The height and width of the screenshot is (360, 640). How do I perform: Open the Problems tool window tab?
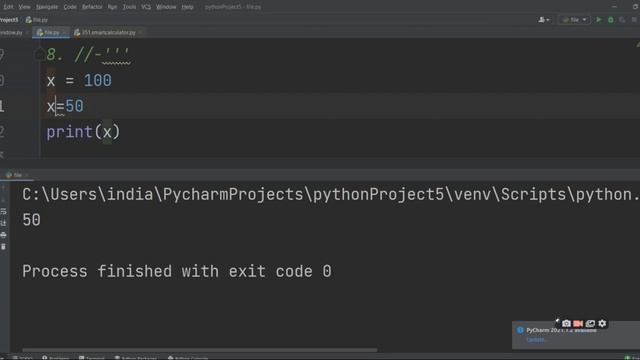[56, 358]
